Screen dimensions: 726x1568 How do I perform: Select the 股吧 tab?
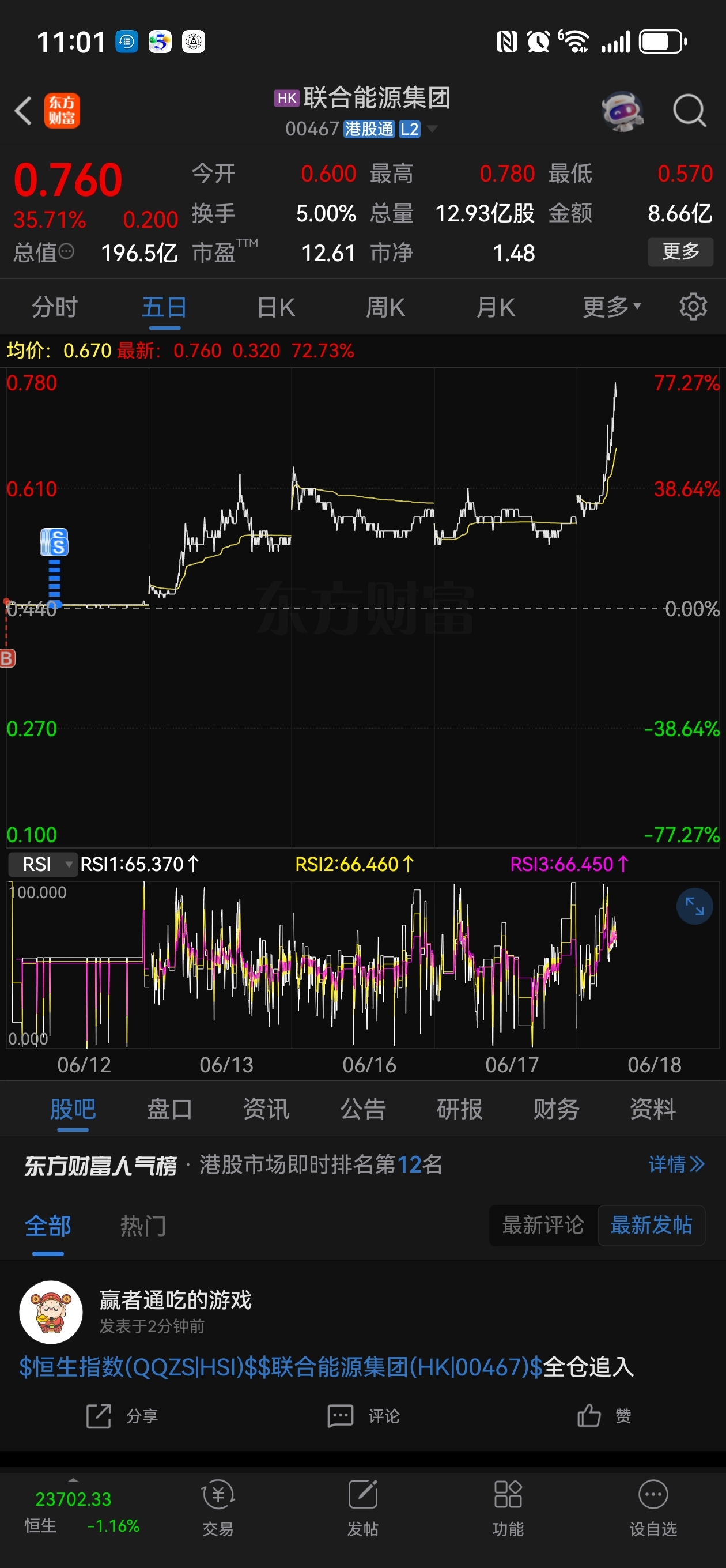tap(73, 1109)
